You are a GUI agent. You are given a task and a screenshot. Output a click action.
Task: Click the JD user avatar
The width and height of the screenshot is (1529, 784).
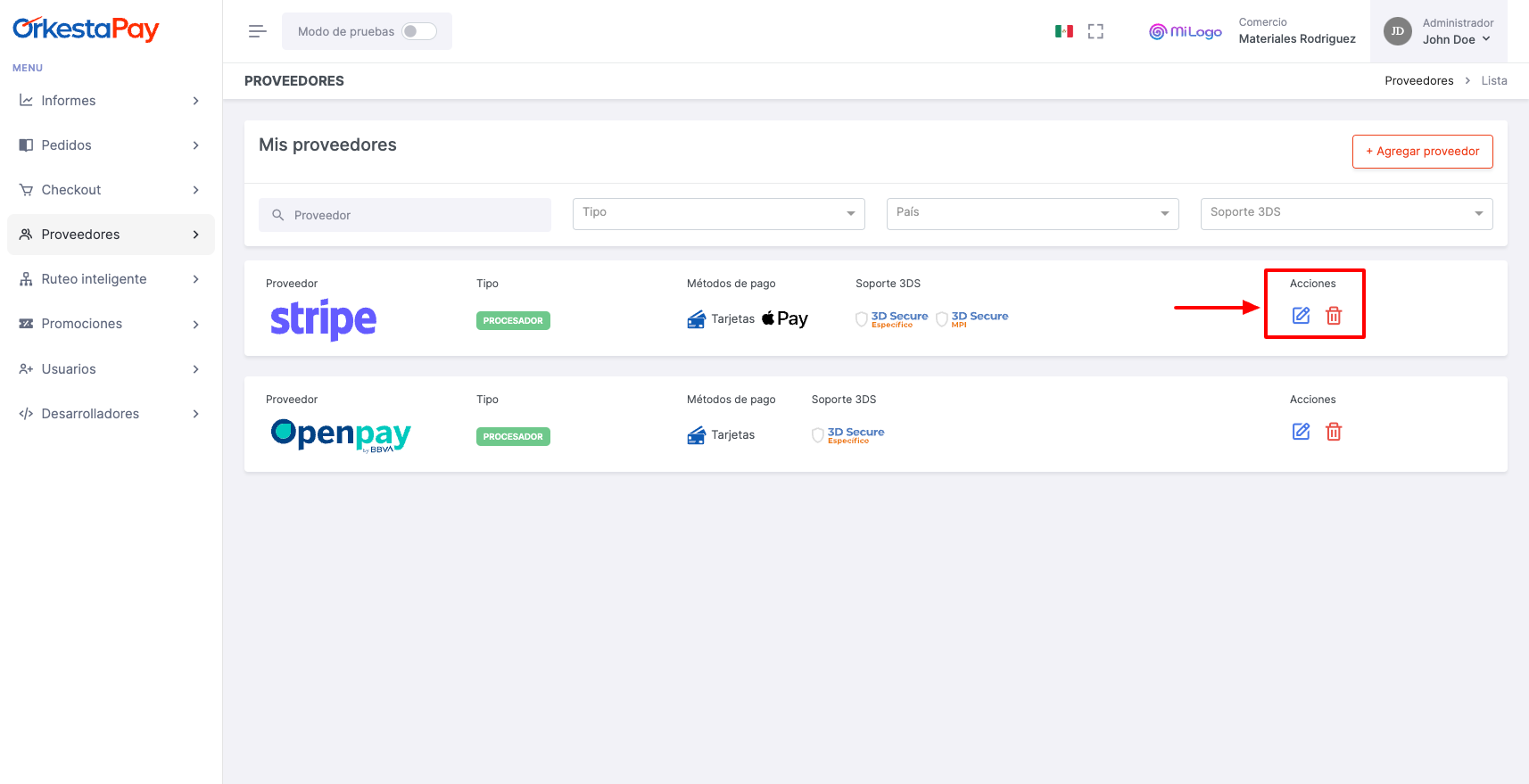[1398, 31]
